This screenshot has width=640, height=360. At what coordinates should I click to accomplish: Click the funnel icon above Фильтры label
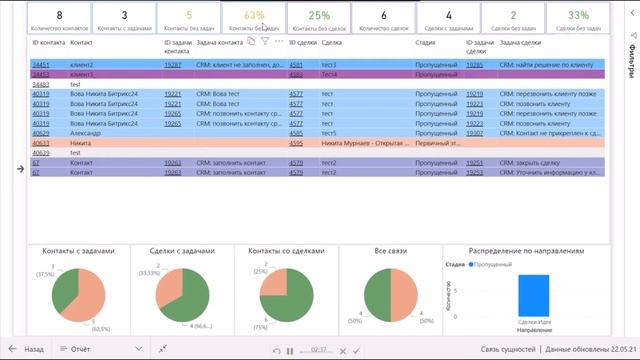[633, 36]
